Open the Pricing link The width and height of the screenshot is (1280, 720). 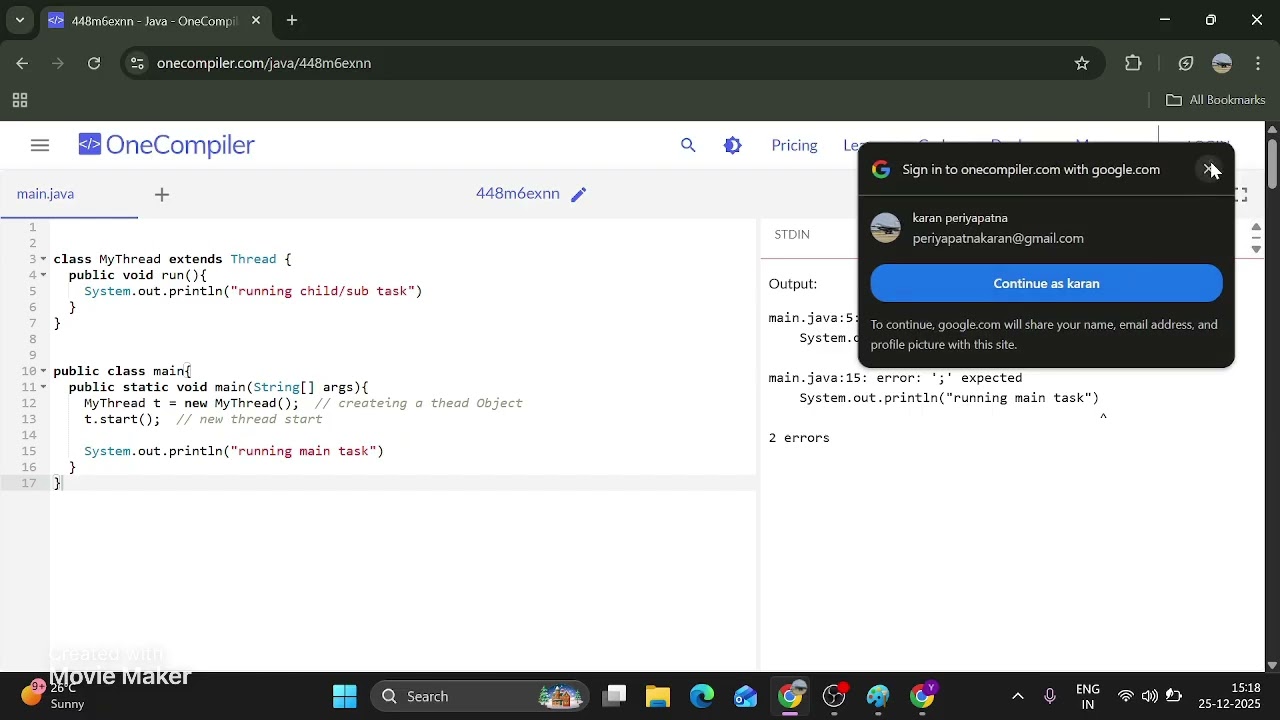pyautogui.click(x=794, y=146)
